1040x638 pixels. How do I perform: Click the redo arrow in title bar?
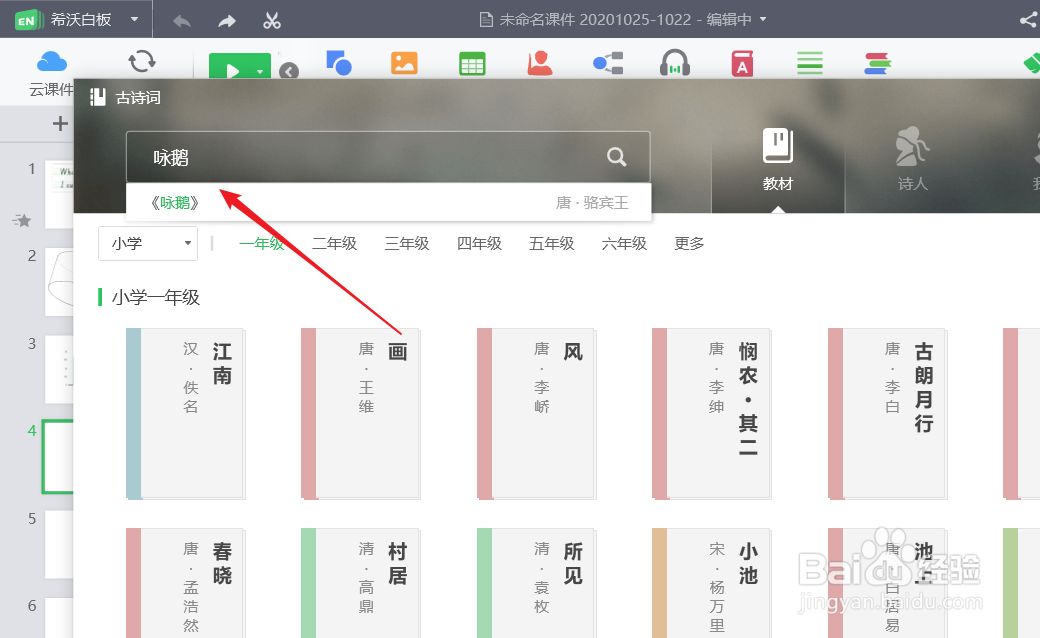coord(227,21)
